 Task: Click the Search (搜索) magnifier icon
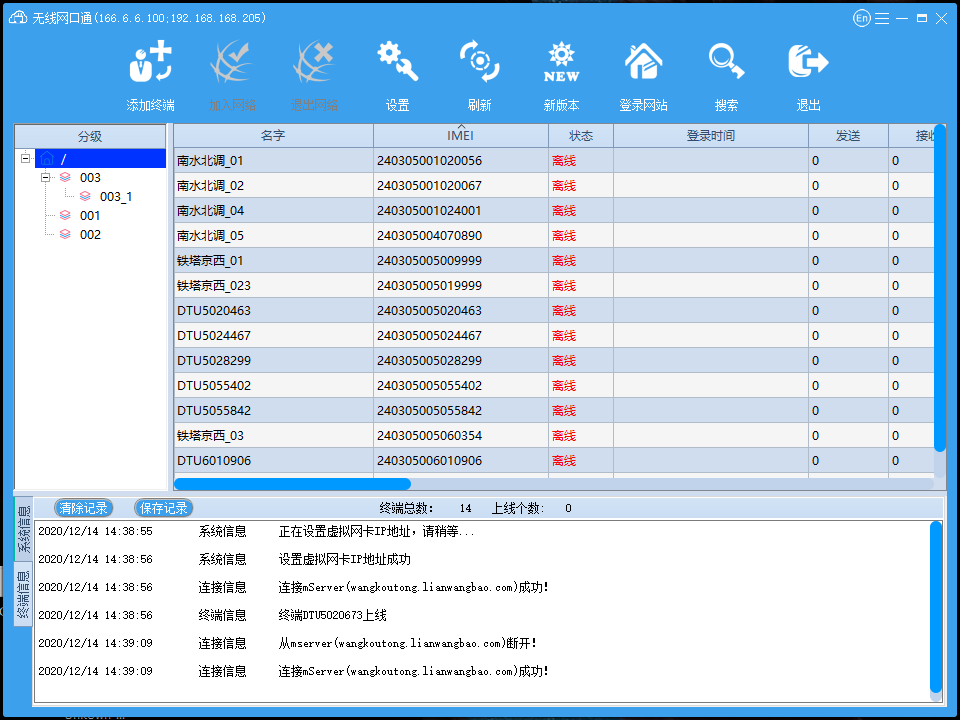[x=726, y=62]
